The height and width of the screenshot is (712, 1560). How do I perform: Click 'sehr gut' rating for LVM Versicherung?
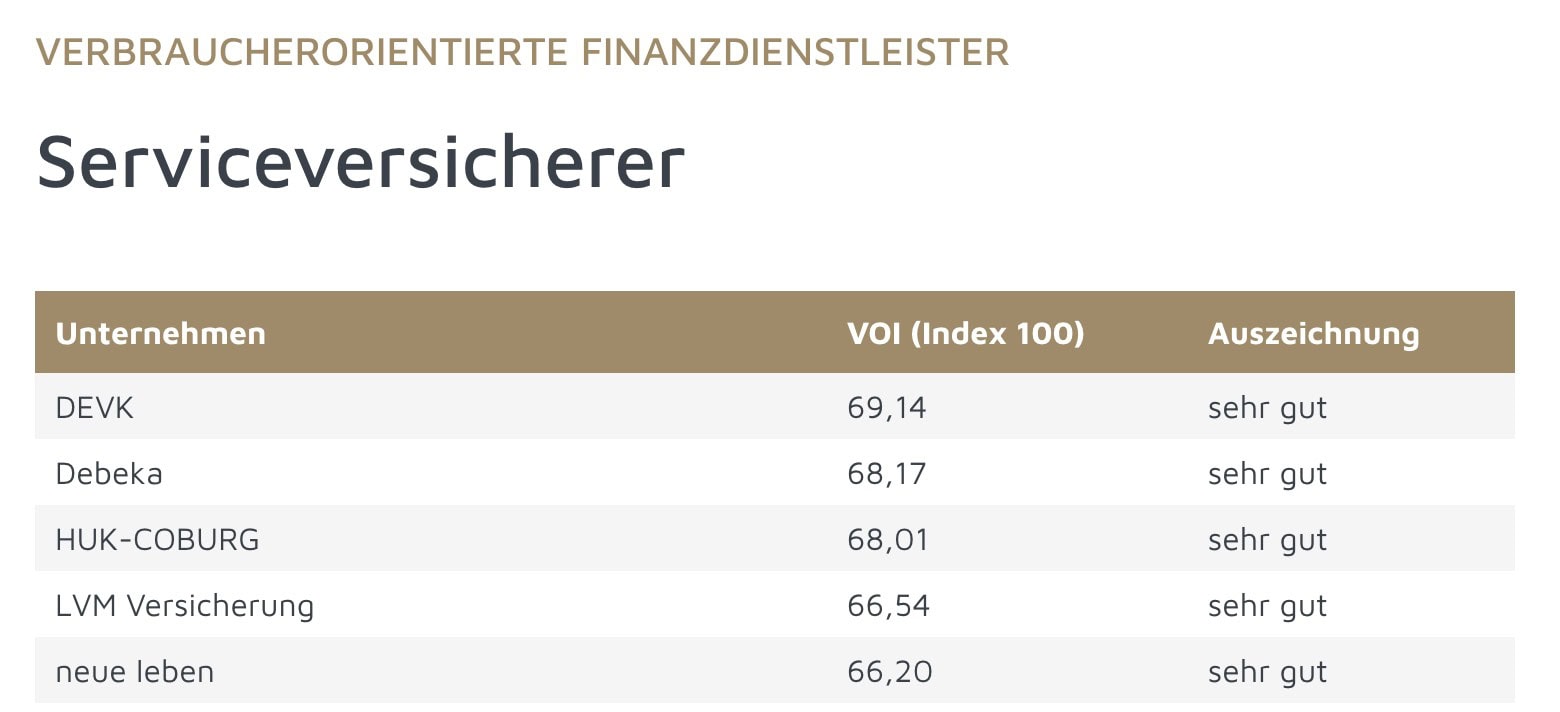[1267, 605]
